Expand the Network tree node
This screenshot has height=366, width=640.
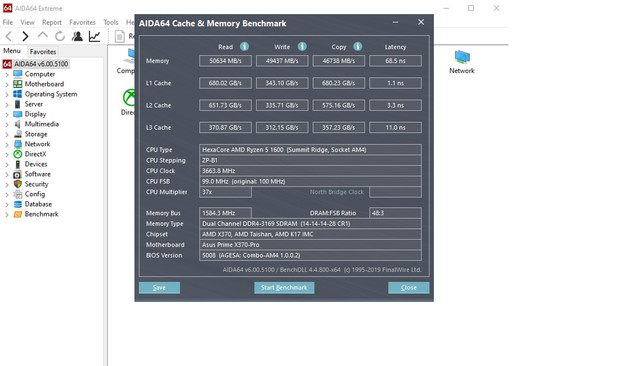click(x=7, y=144)
